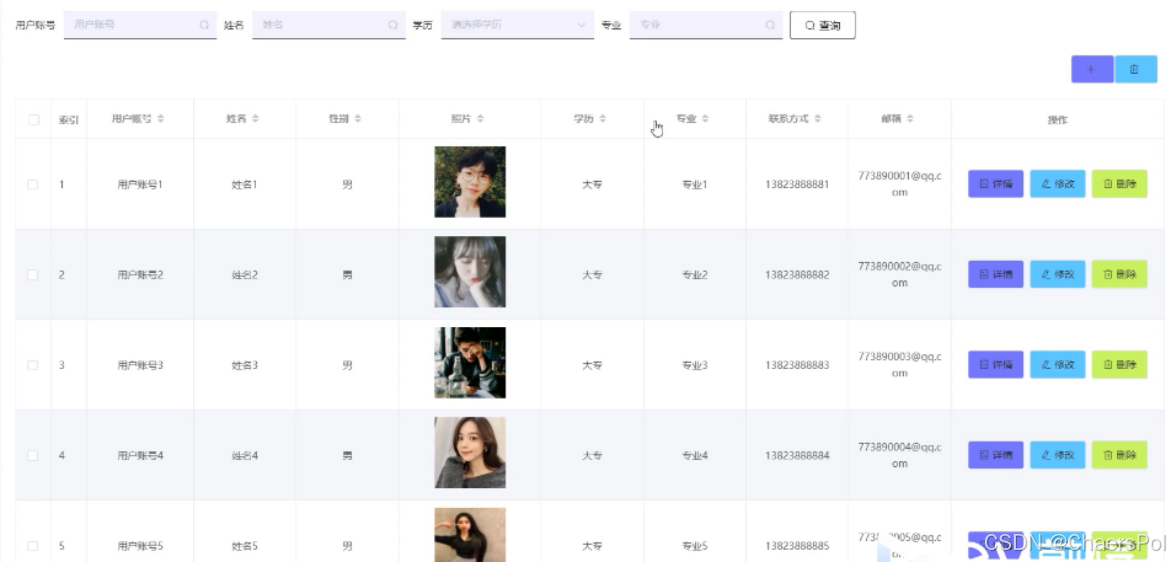This screenshot has width=1171, height=563.
Task: Click search icon in 姓名 input
Action: tap(393, 25)
